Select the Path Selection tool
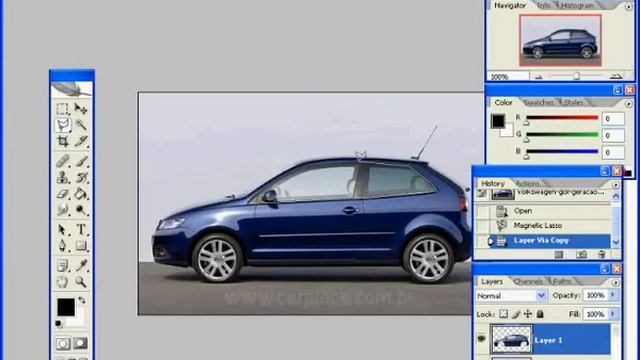The height and width of the screenshot is (360, 640). click(62, 230)
